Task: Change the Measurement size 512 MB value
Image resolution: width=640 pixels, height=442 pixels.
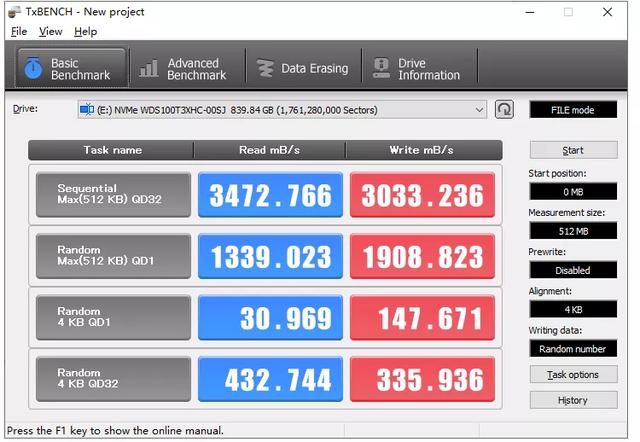Action: [573, 231]
